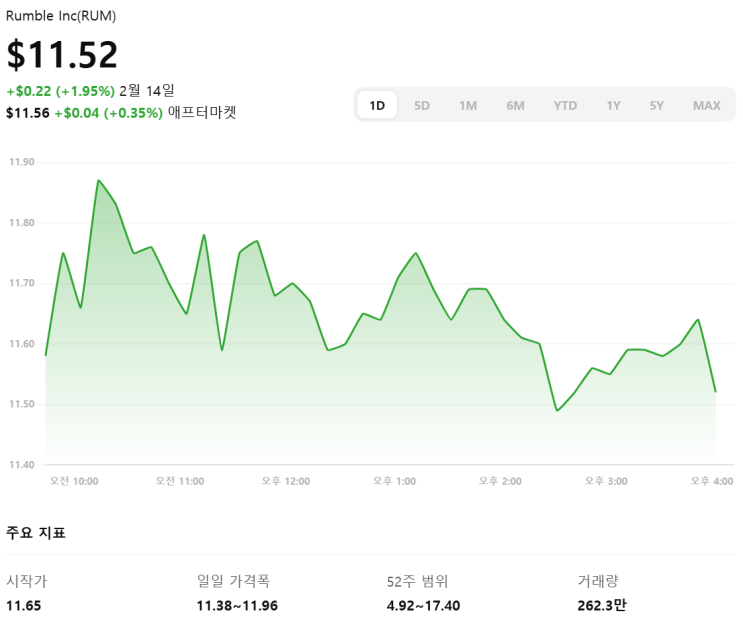Screen dimensions: 743x627
Task: Switch chart to 1Y range
Action: pyautogui.click(x=613, y=105)
